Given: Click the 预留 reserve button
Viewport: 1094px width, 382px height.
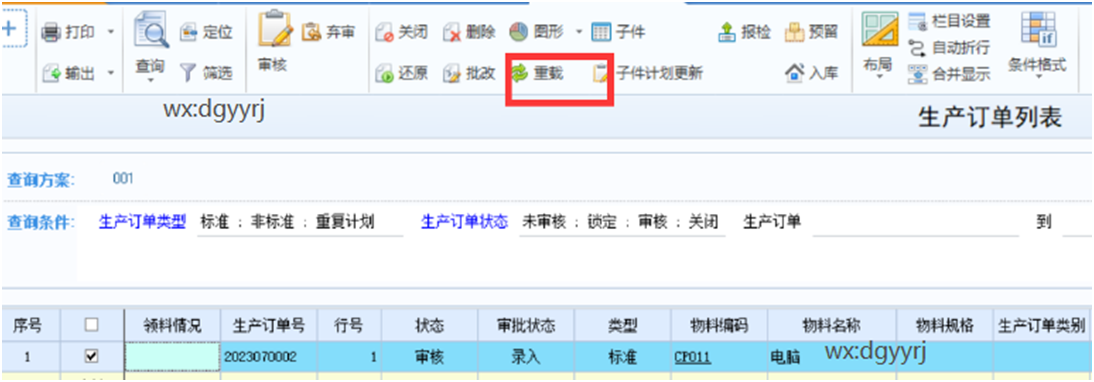Looking at the screenshot, I should tap(811, 32).
